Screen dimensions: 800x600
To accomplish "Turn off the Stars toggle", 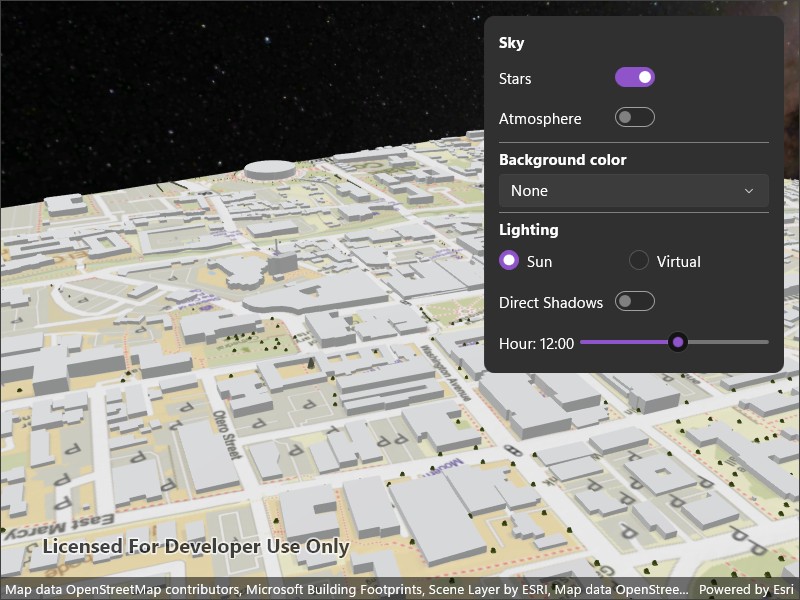I will [635, 77].
